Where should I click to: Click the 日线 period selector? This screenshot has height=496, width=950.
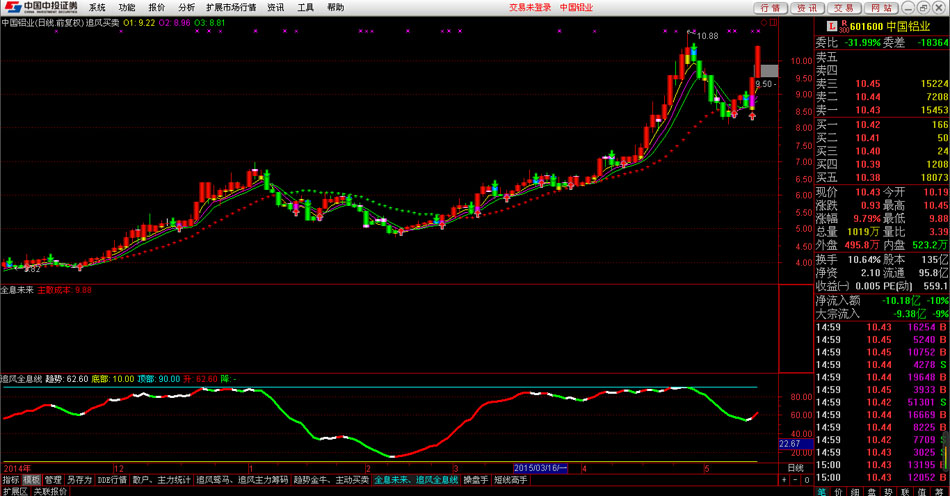[x=795, y=468]
